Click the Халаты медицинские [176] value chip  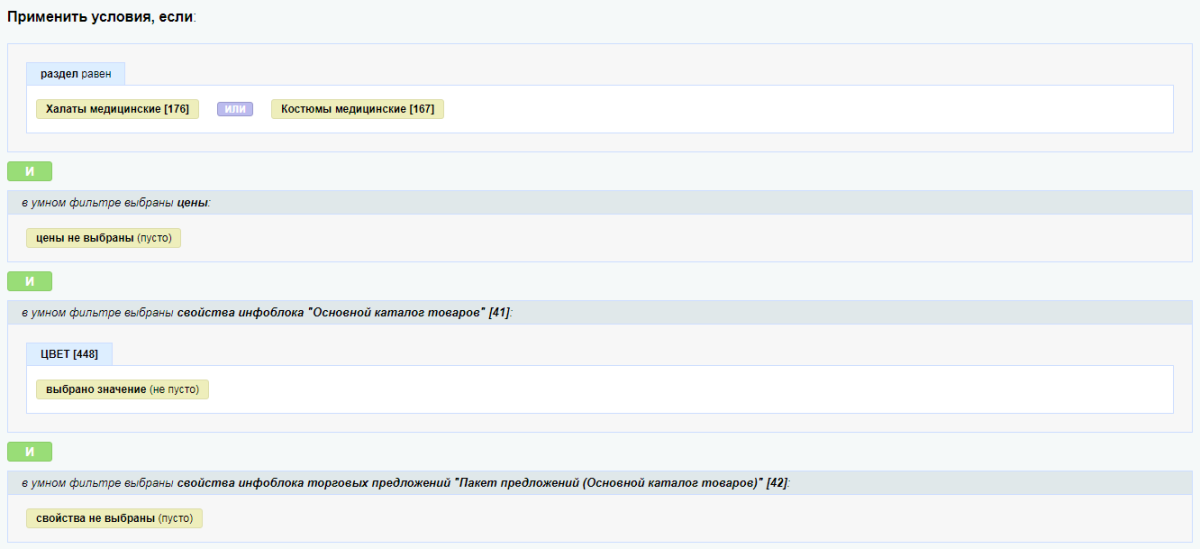coord(117,109)
